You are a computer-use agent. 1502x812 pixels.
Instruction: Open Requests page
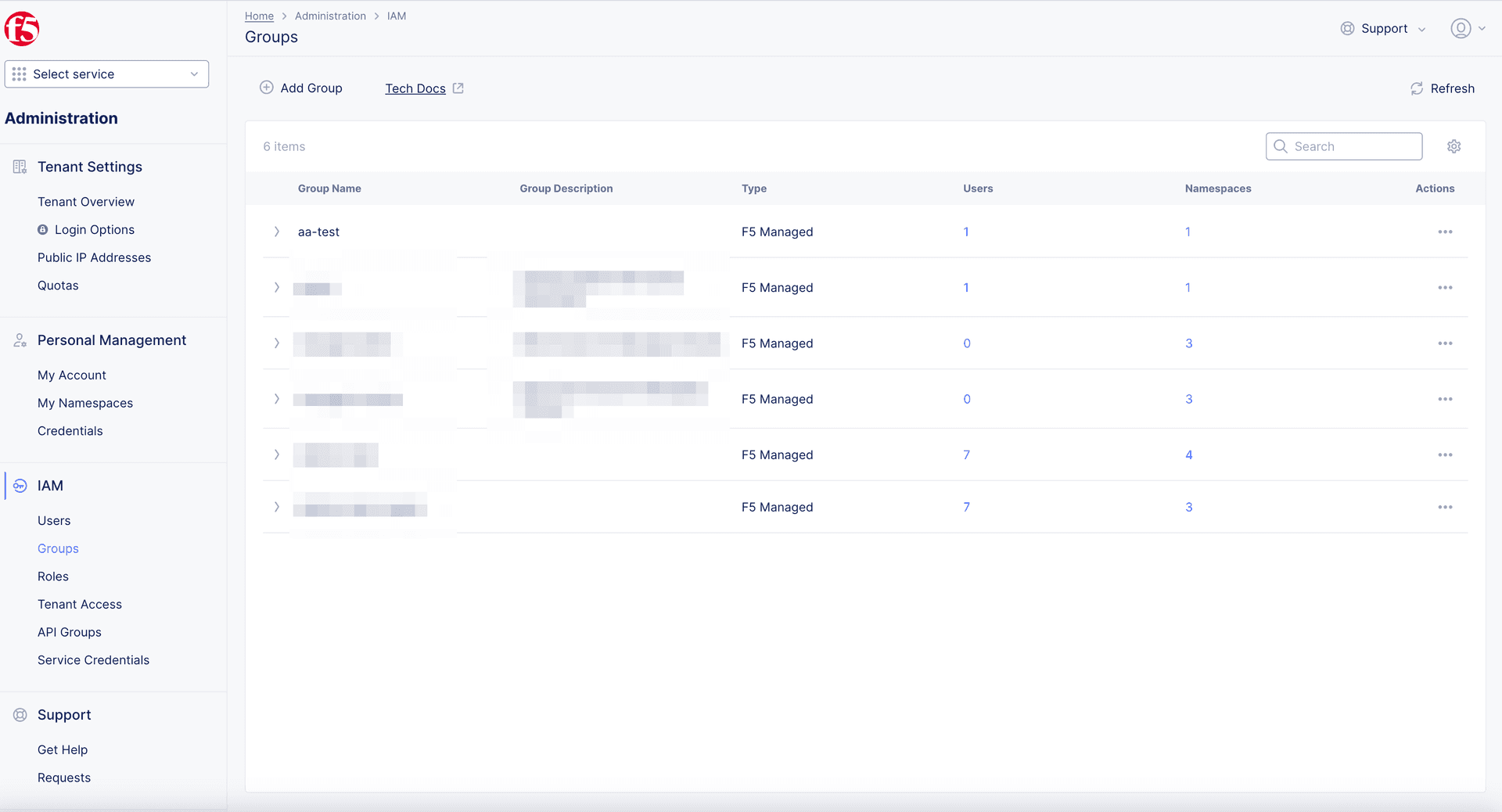(64, 778)
